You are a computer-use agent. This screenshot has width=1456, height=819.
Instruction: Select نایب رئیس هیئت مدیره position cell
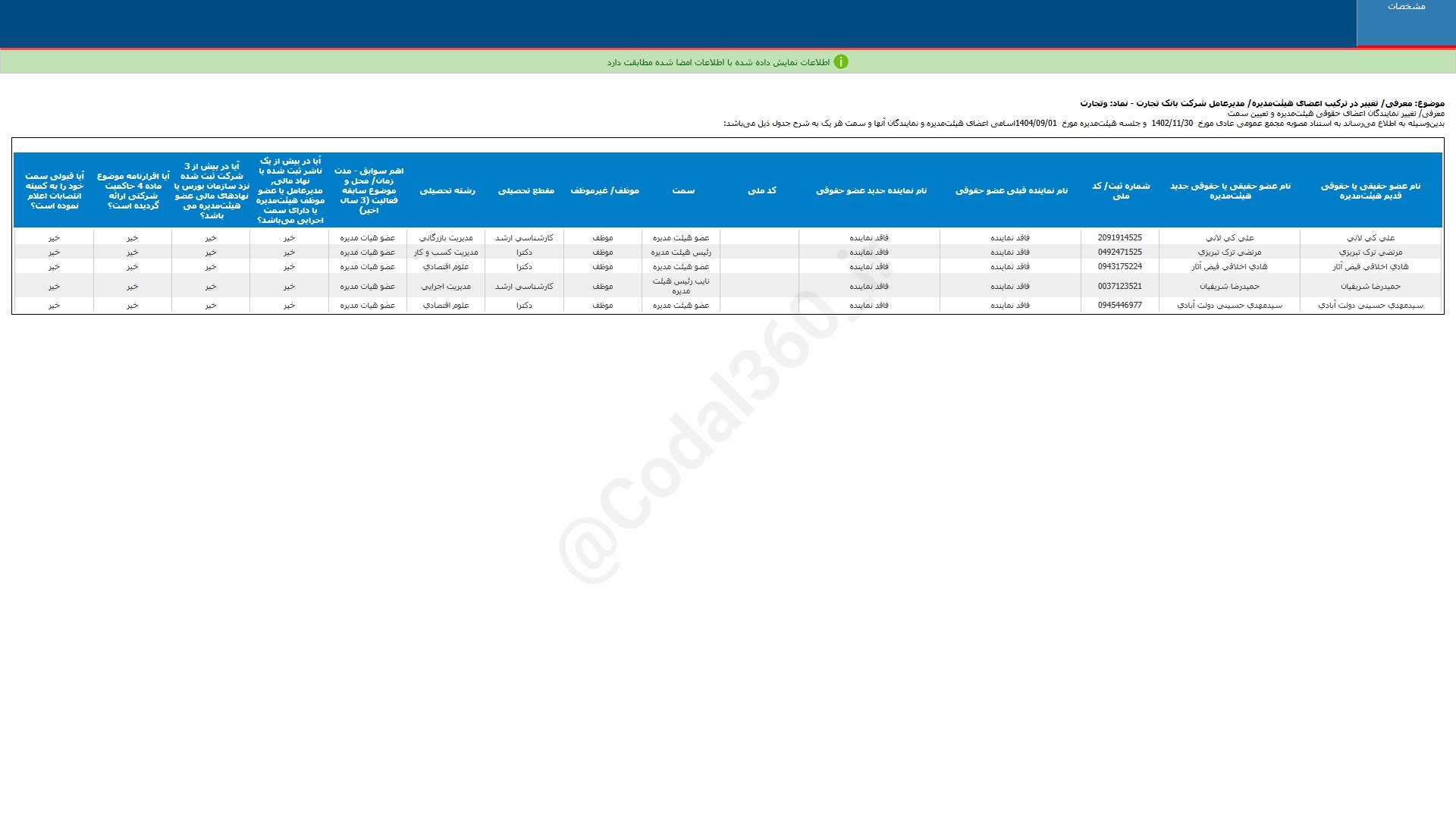(681, 286)
